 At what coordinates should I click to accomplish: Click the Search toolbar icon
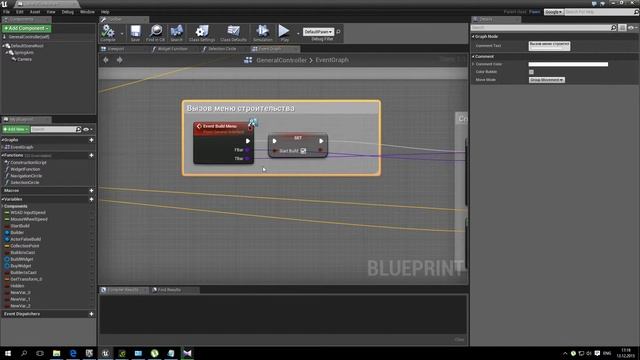176,33
